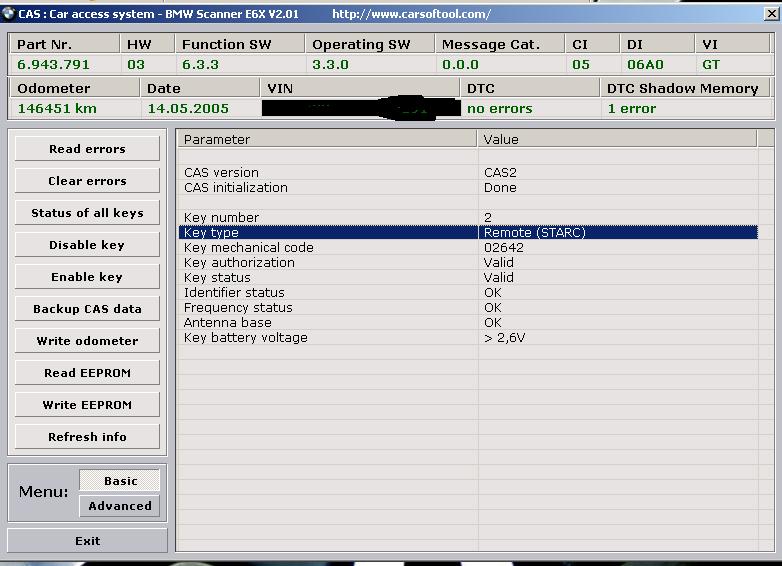
Task: Click the Read EEPROM button
Action: point(87,373)
